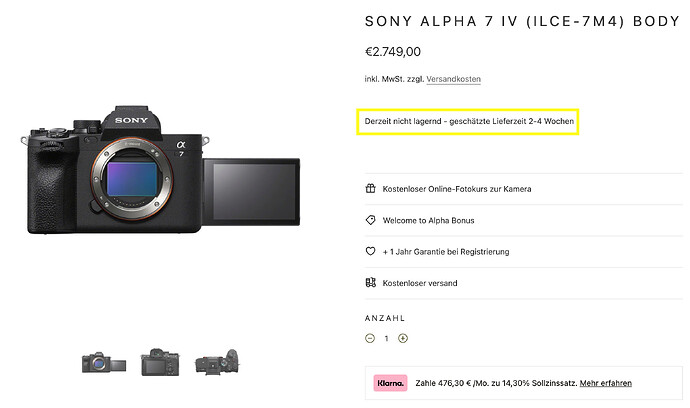
Task: Click the quantity value field
Action: tap(386, 338)
